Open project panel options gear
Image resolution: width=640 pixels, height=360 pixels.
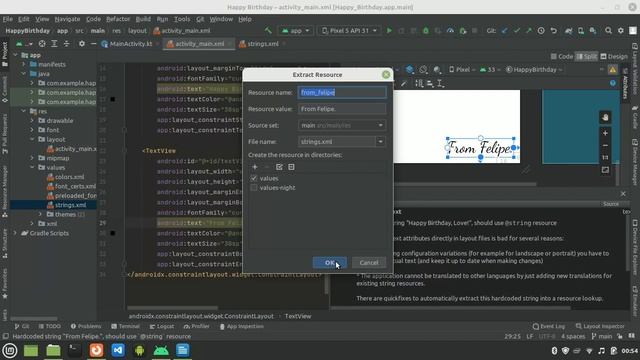(82, 44)
